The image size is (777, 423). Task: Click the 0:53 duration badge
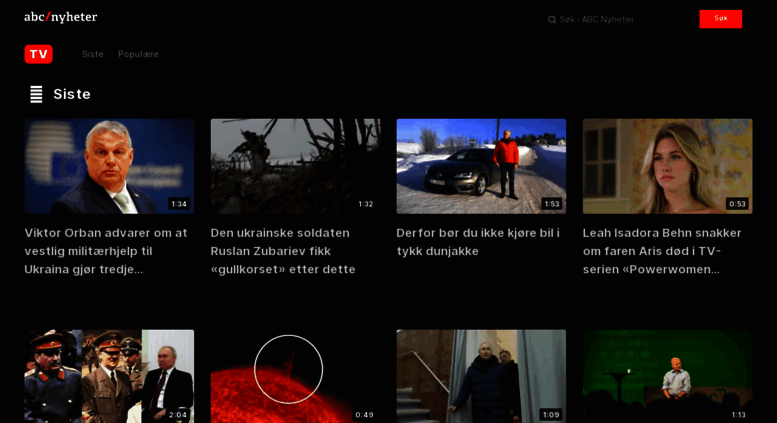(x=737, y=204)
